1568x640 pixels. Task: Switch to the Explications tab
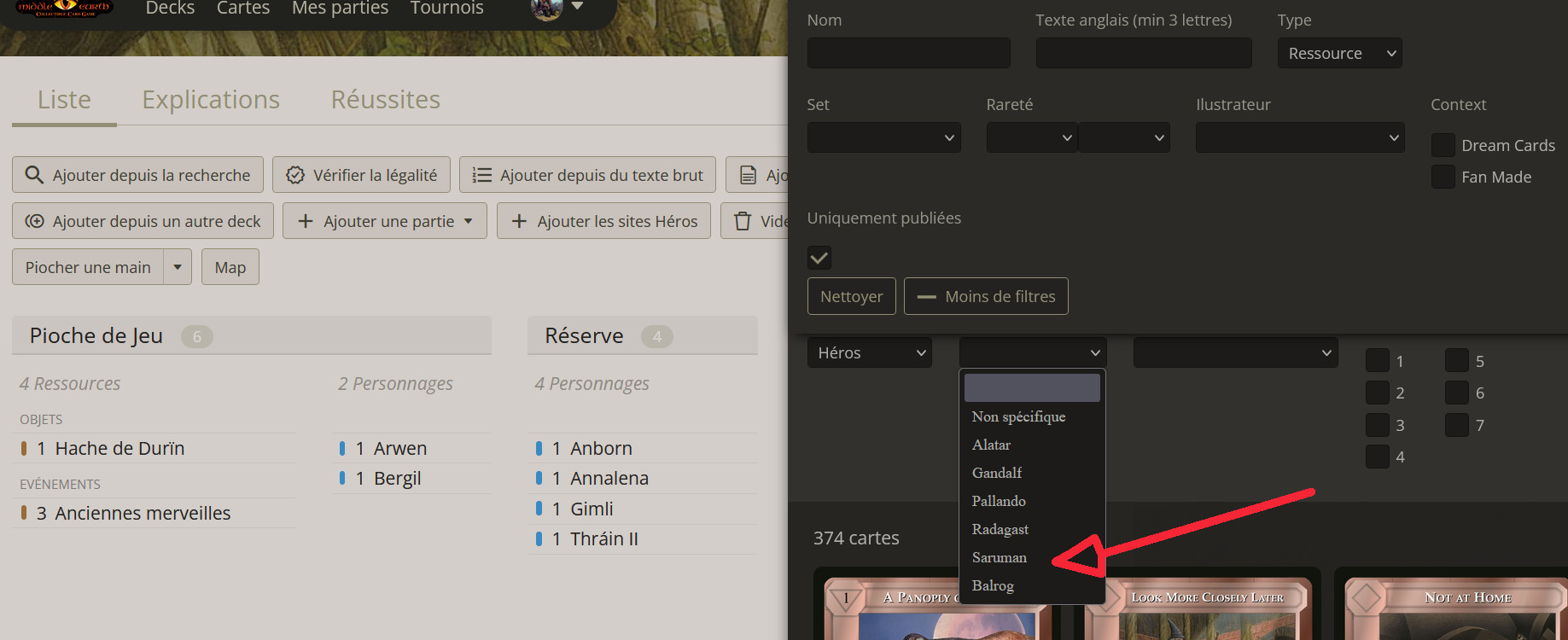(x=211, y=100)
